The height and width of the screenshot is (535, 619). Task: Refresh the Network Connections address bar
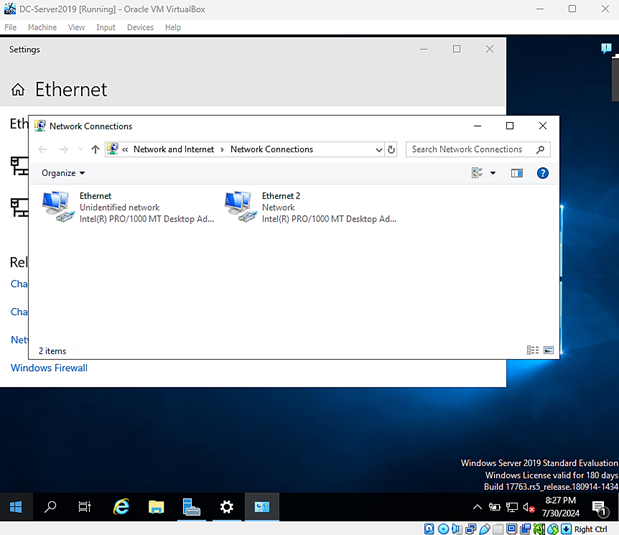pyautogui.click(x=391, y=150)
